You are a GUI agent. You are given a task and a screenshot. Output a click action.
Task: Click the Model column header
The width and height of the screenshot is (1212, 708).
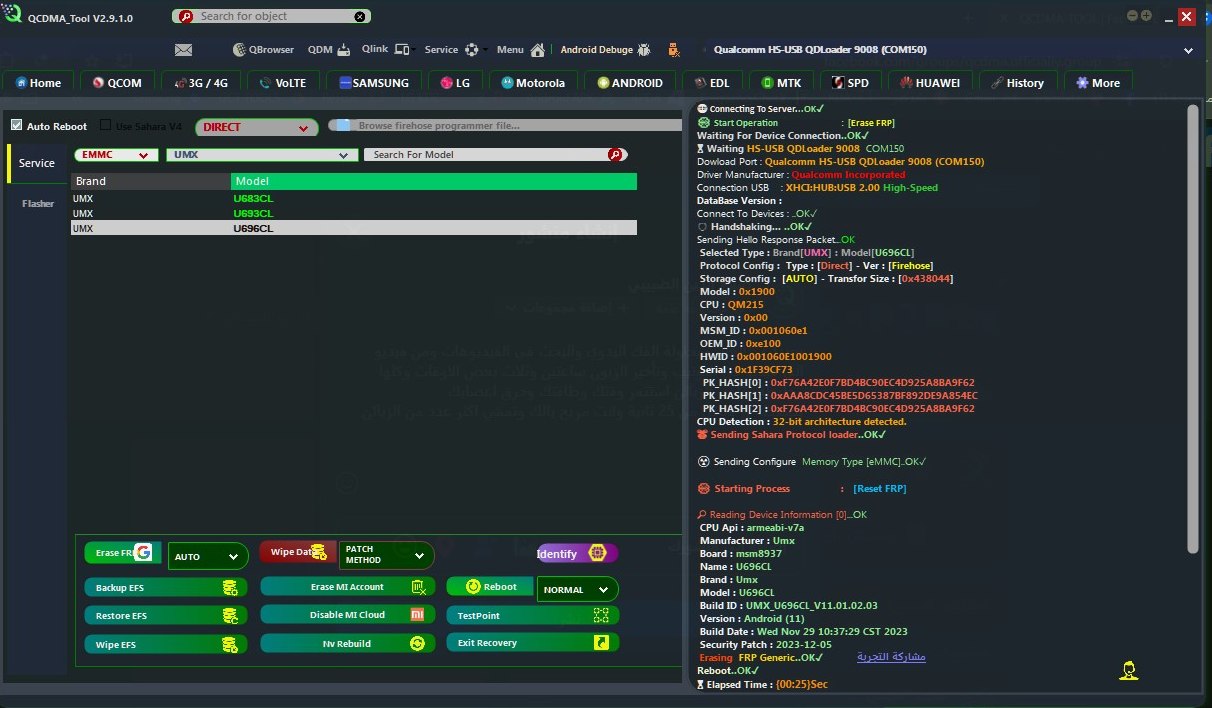(434, 182)
